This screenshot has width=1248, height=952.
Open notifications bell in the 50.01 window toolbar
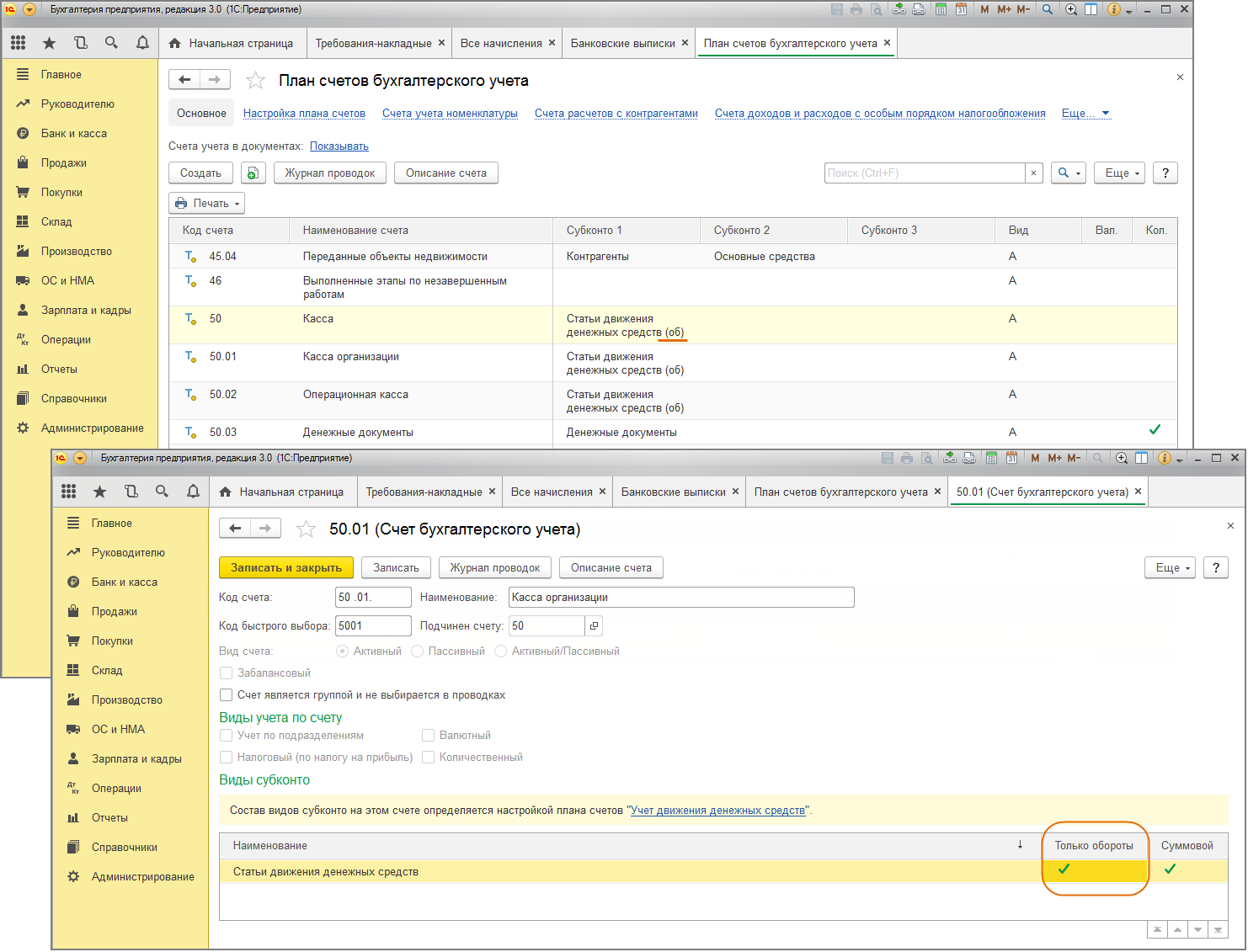click(x=194, y=492)
